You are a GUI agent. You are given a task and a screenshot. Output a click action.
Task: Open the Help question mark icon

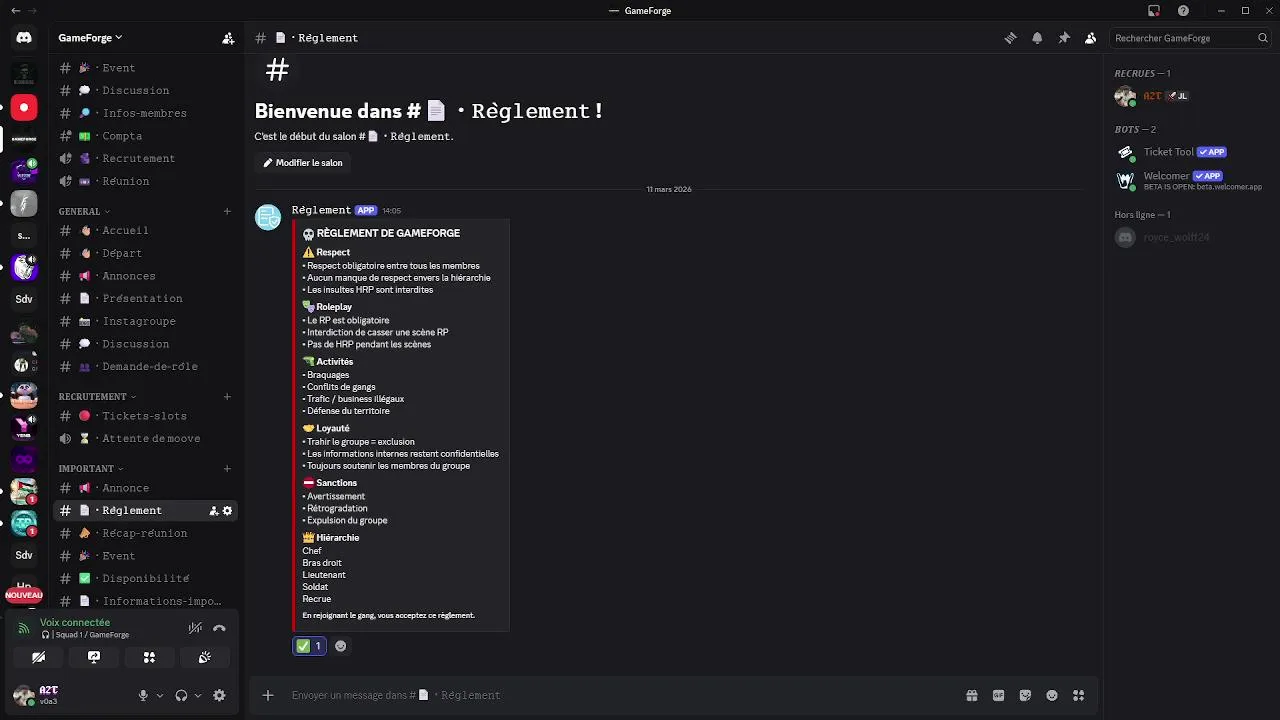click(x=1184, y=11)
